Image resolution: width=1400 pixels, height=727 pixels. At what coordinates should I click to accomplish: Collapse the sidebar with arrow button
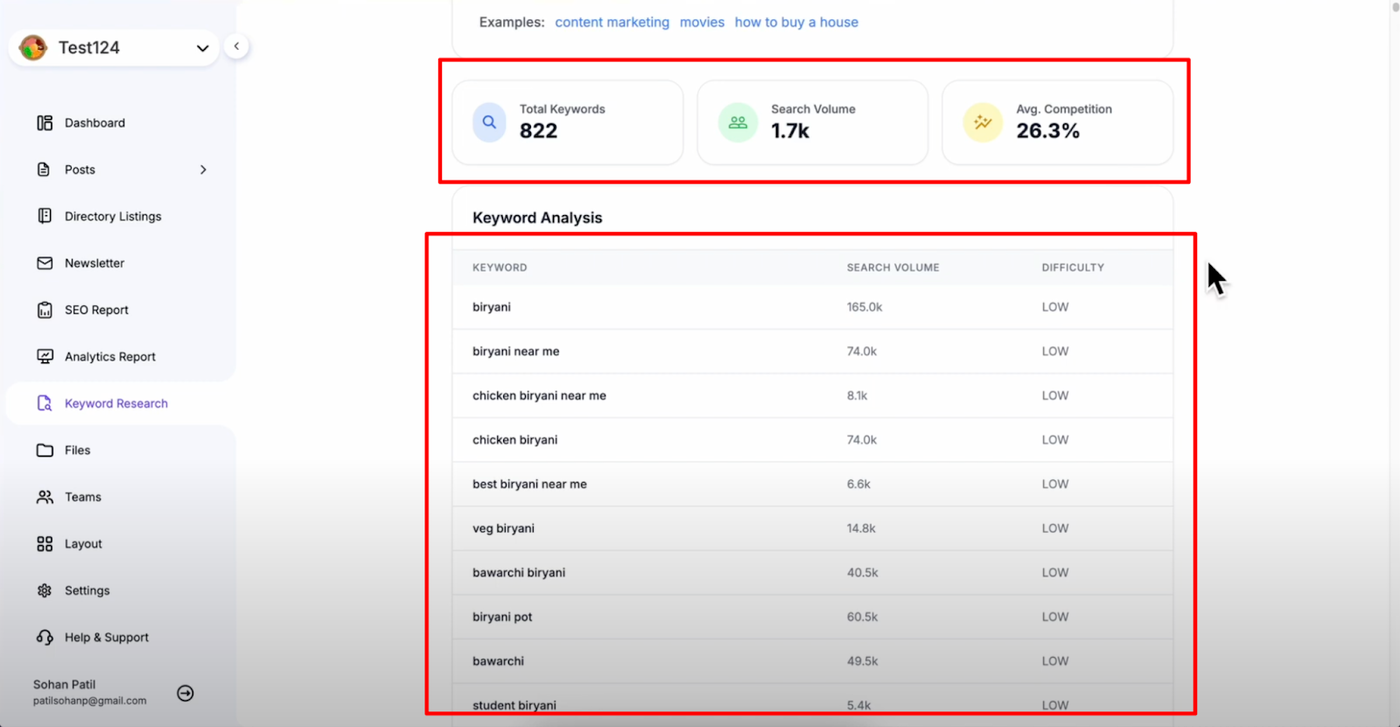click(x=236, y=46)
